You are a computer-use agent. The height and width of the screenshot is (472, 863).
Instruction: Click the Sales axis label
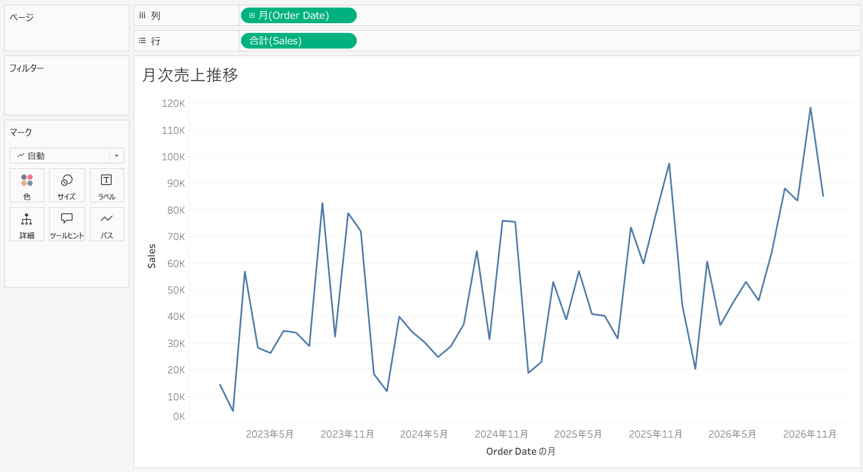point(151,256)
